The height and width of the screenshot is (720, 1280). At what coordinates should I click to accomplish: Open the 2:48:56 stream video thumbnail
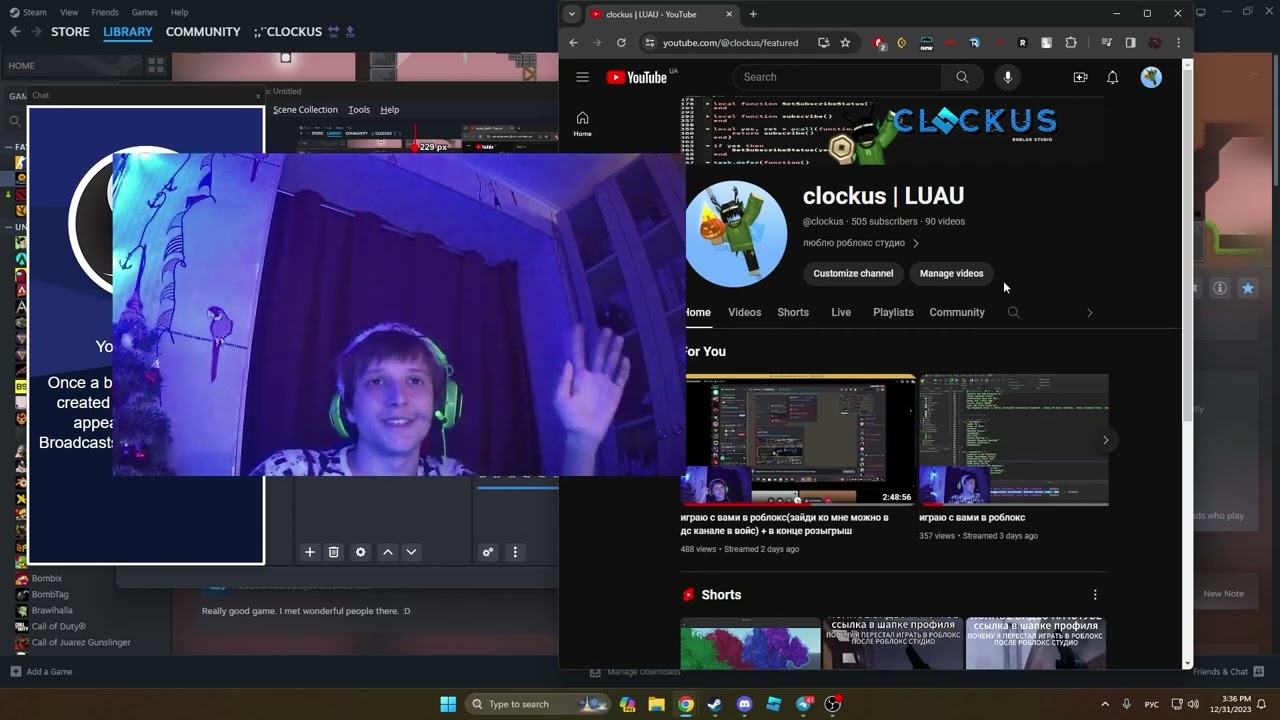[x=798, y=440]
